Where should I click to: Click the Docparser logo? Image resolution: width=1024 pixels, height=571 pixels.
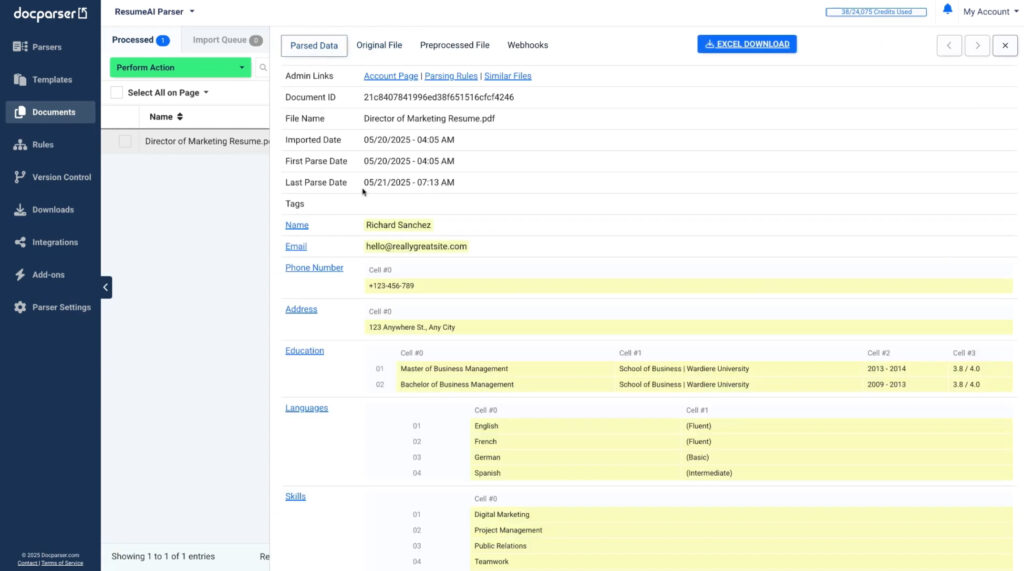pyautogui.click(x=50, y=13)
